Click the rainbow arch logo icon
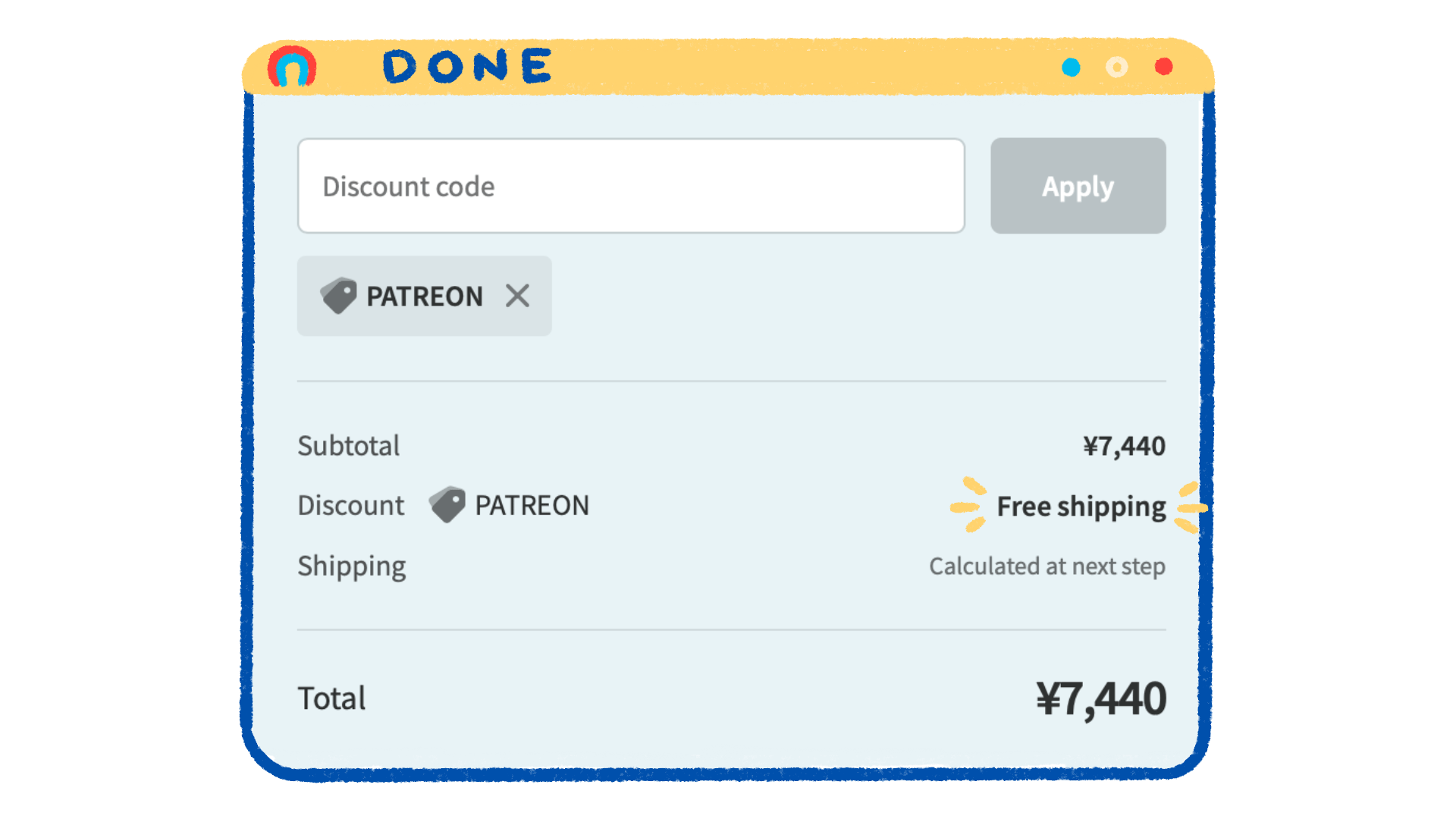Viewport: 1456px width, 819px height. click(292, 67)
